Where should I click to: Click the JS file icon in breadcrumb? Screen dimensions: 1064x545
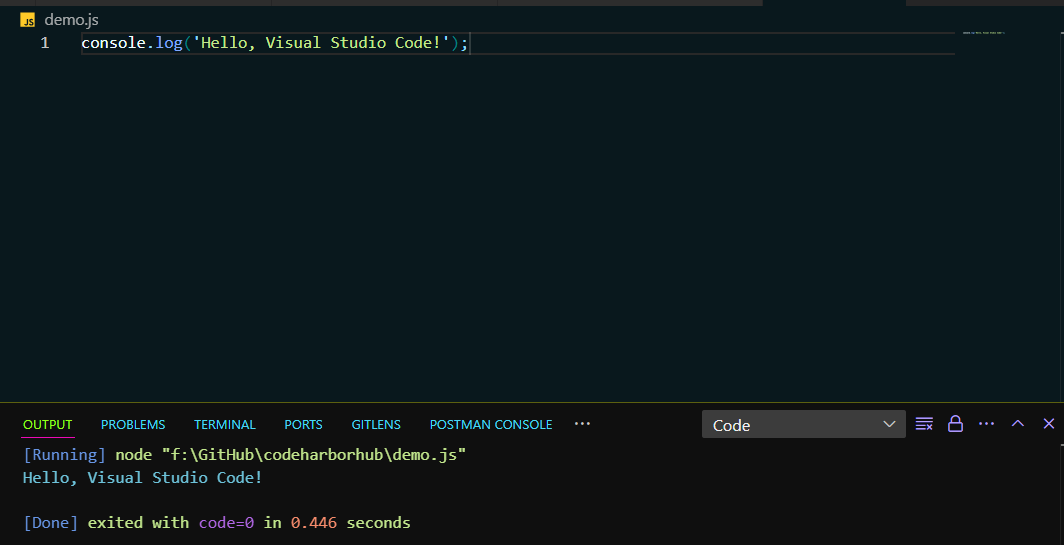click(x=28, y=20)
